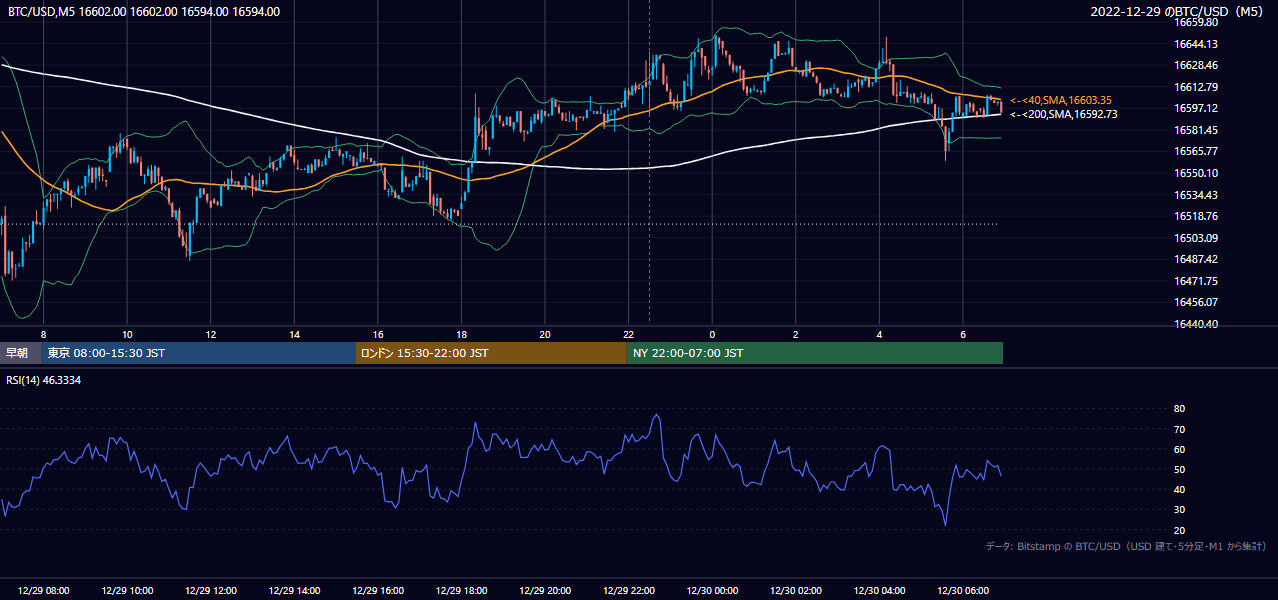Click RSI scale value 70

[1179, 429]
